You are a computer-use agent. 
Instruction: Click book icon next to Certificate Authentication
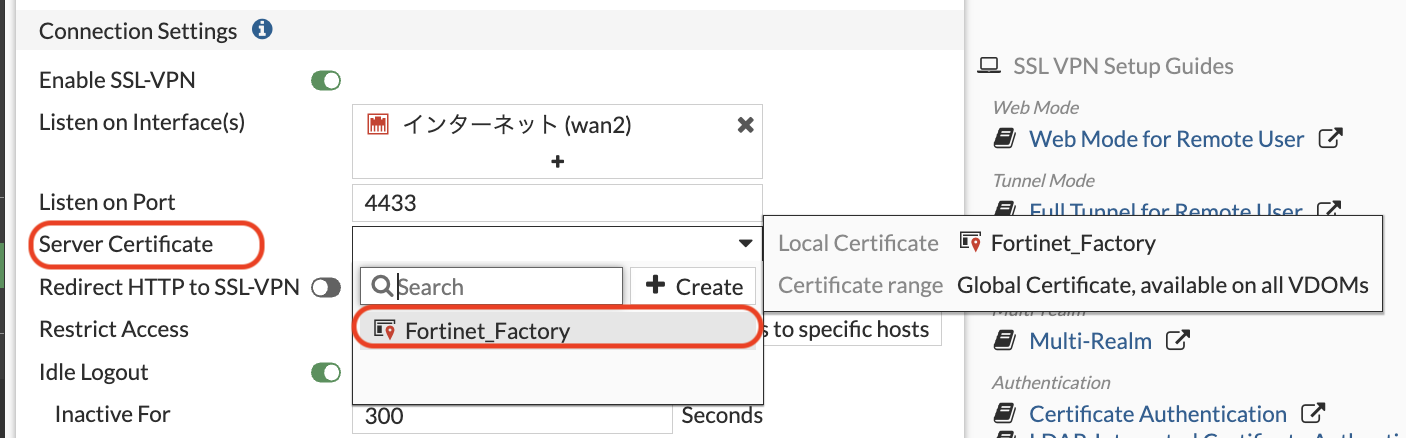[x=1005, y=414]
